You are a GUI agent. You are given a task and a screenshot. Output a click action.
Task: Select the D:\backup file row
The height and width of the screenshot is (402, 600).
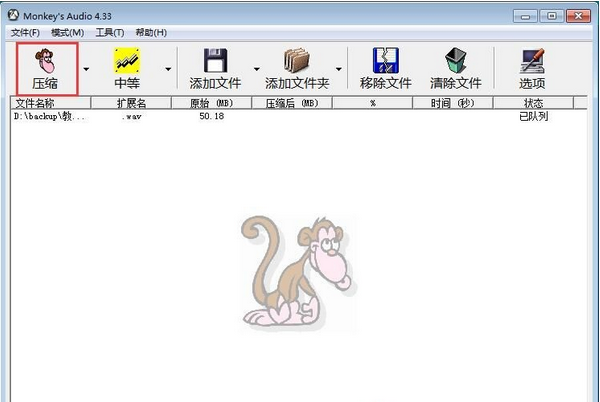pyautogui.click(x=298, y=116)
